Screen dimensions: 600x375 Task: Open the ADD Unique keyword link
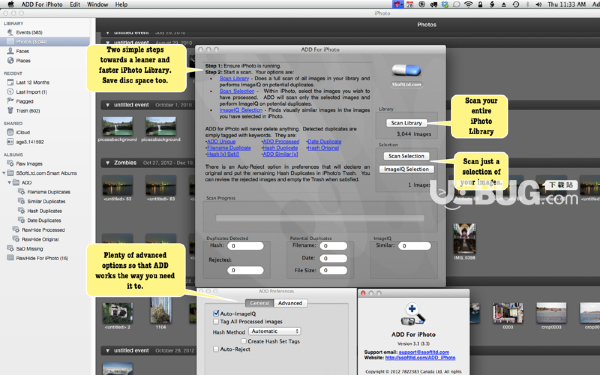(x=221, y=142)
